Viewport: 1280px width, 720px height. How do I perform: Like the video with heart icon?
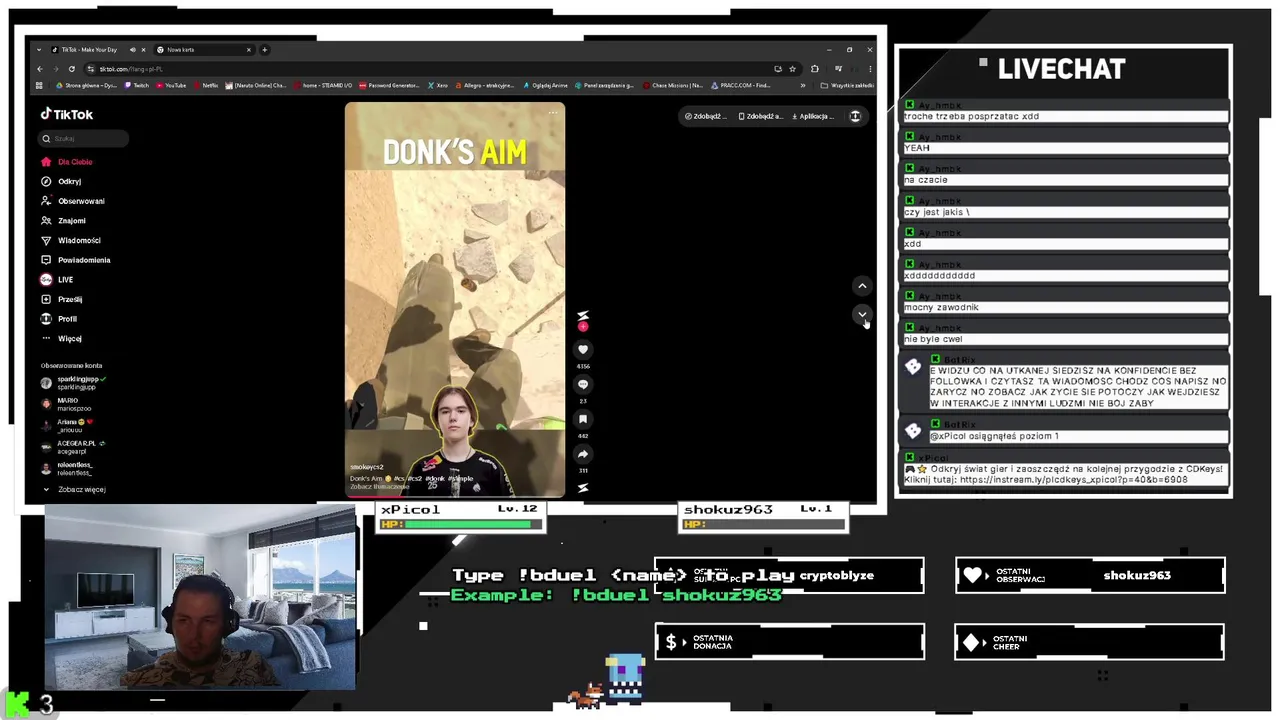point(583,349)
